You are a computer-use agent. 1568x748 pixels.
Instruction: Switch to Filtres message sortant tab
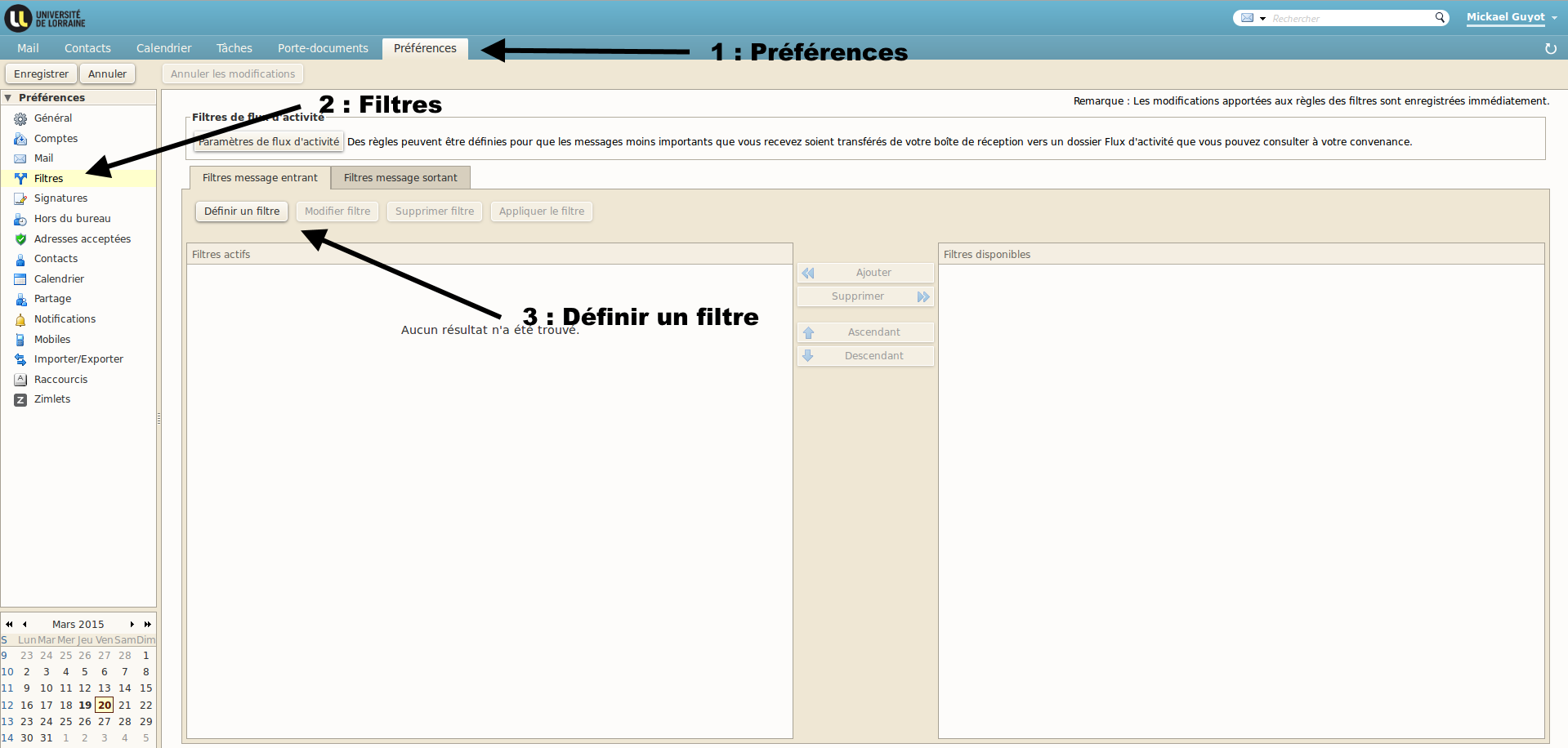click(x=400, y=178)
